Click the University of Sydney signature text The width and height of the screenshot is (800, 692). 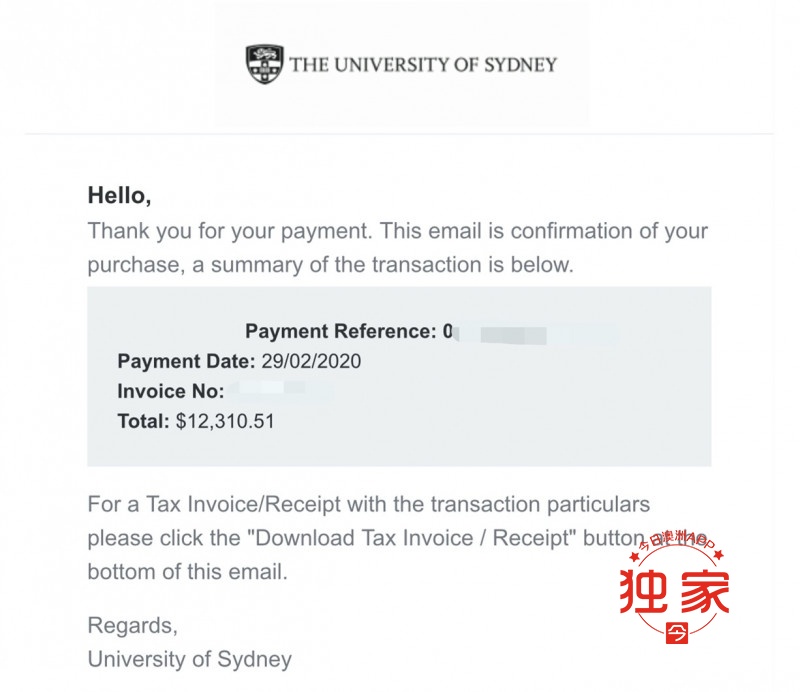pyautogui.click(x=190, y=659)
